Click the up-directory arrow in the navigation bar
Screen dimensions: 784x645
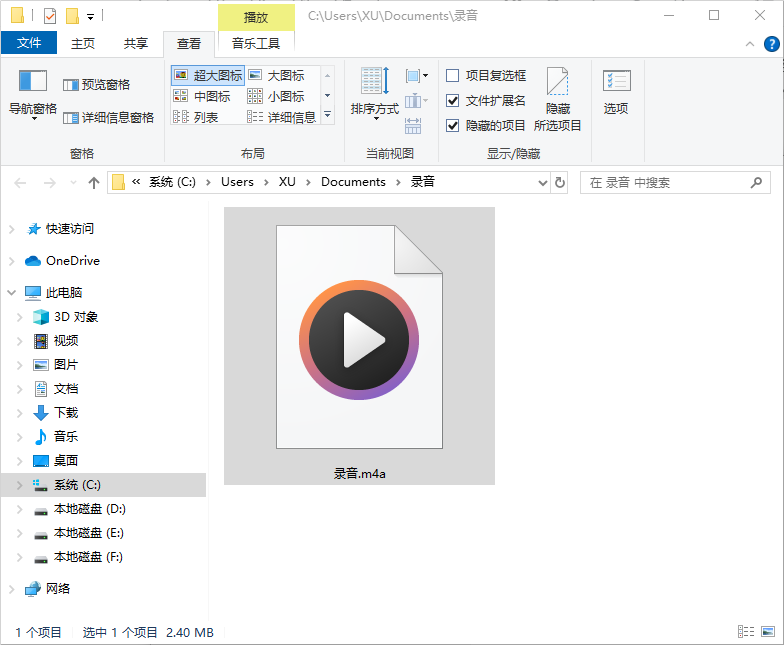tap(94, 182)
